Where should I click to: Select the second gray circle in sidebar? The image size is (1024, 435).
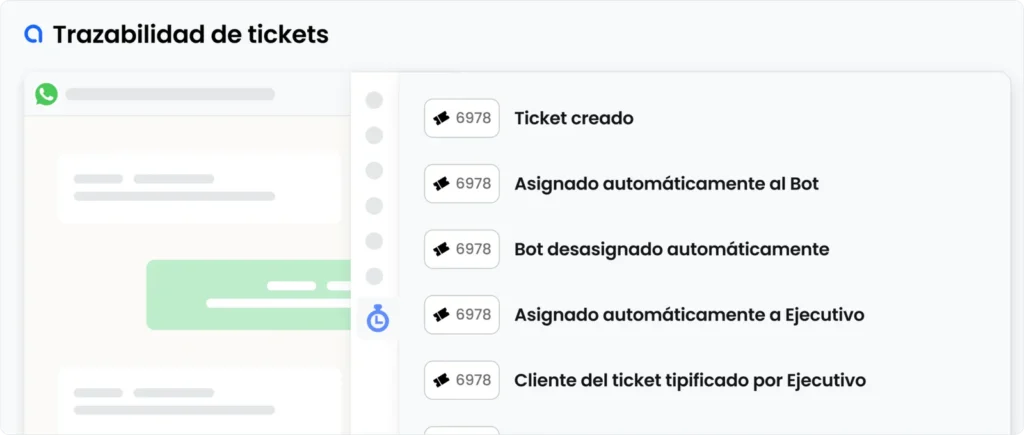[374, 135]
